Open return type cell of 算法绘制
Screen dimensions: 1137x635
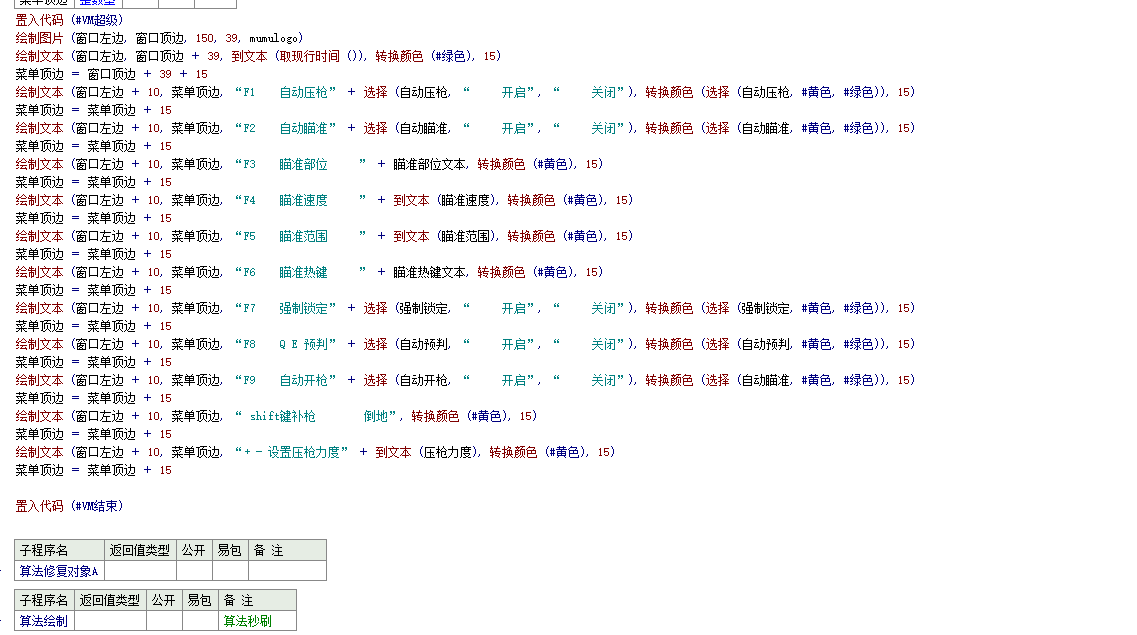pyautogui.click(x=110, y=621)
